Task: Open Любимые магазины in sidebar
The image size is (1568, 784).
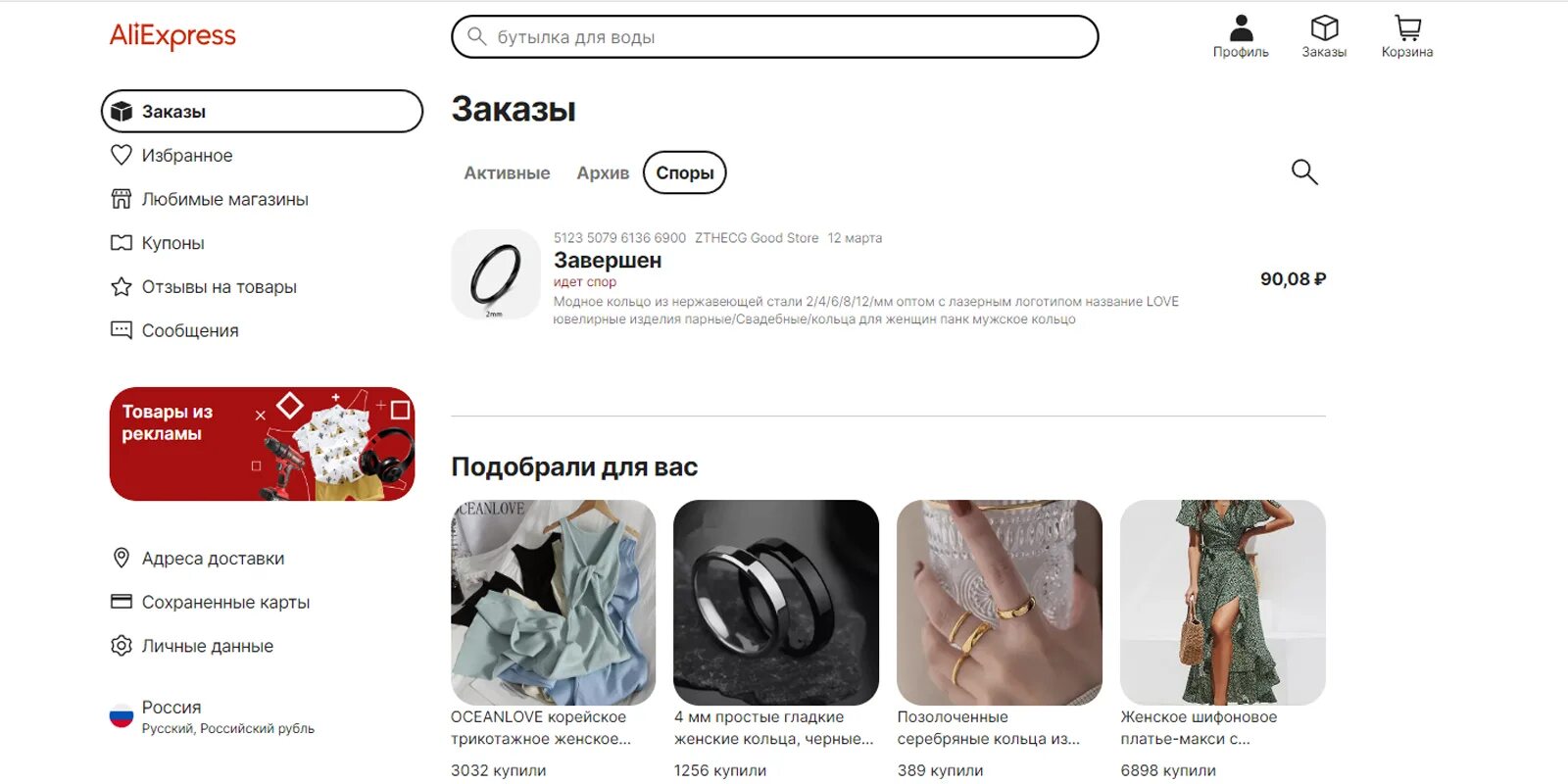Action: click(x=210, y=199)
